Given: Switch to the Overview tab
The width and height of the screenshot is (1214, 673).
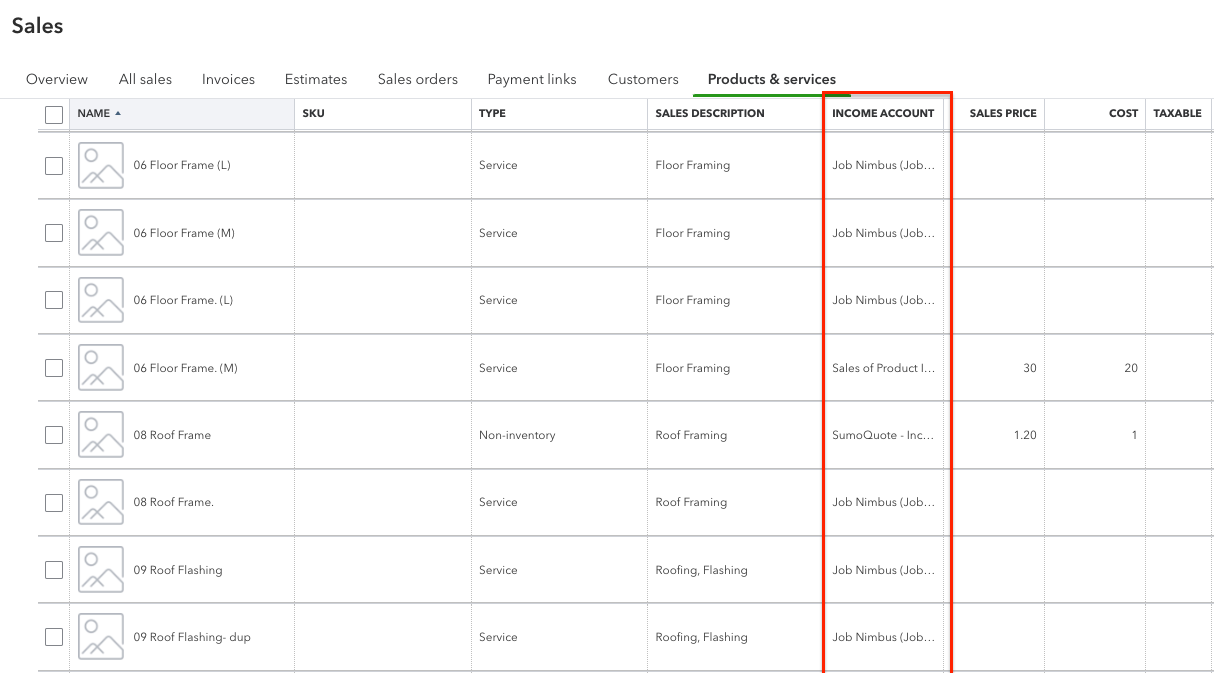Looking at the screenshot, I should pos(57,79).
